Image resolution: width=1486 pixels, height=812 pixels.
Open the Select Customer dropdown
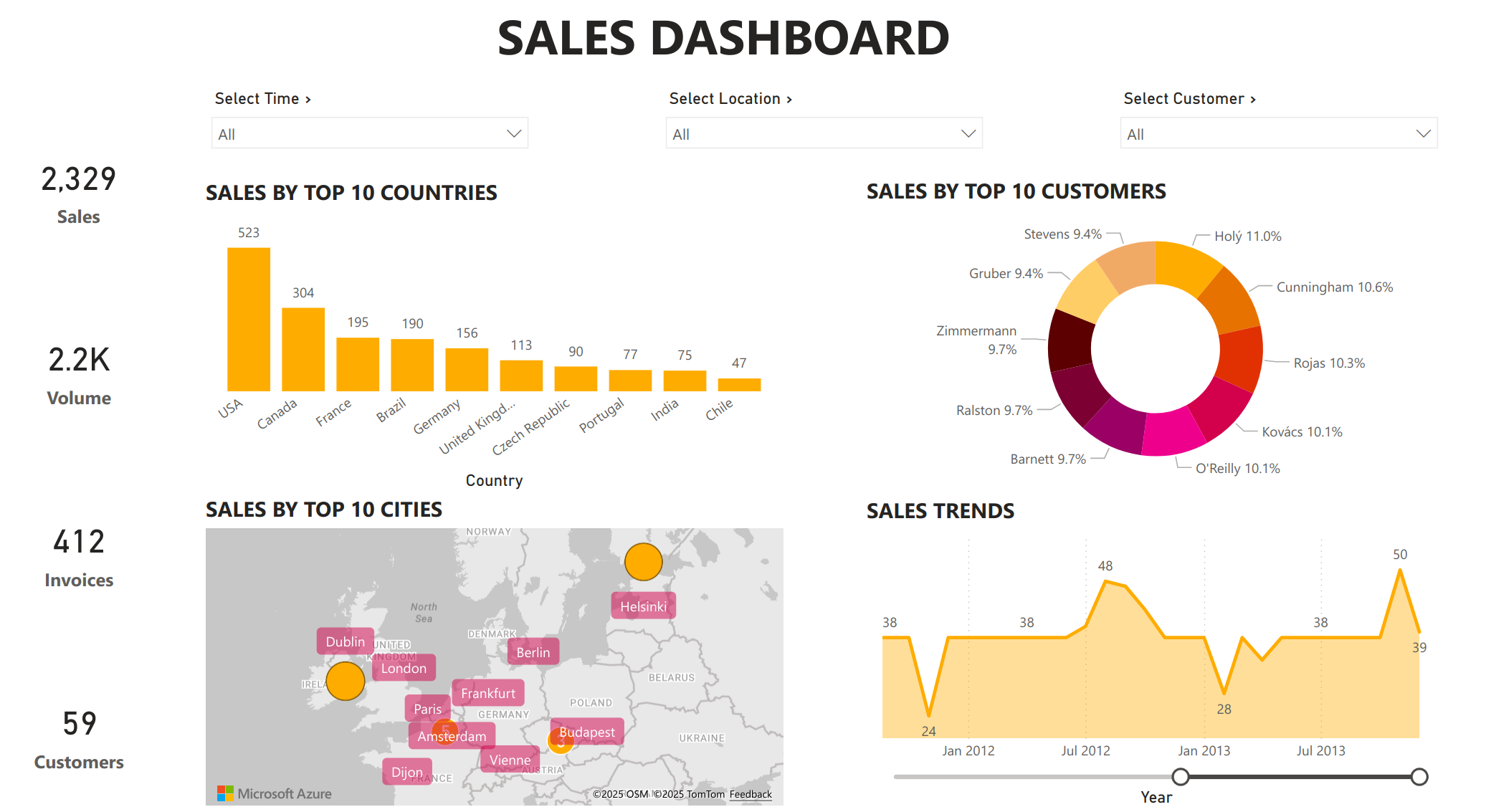click(1278, 133)
